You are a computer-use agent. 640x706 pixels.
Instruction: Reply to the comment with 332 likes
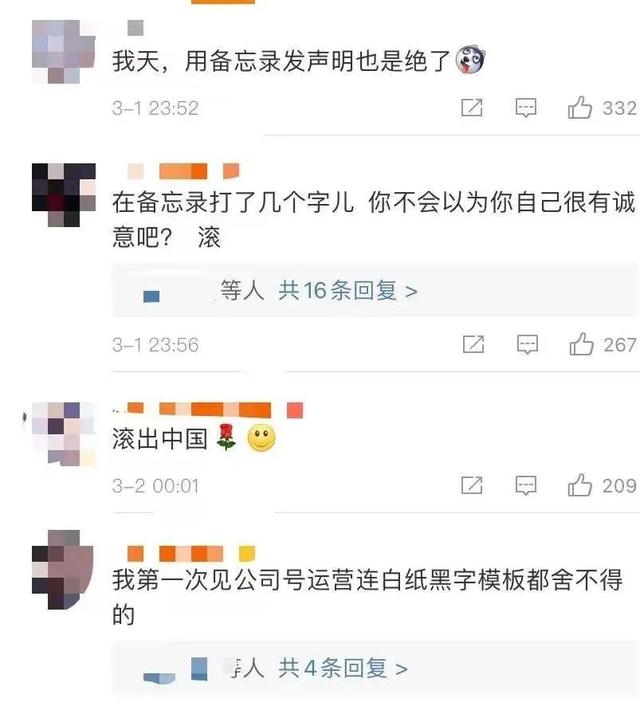point(526,108)
